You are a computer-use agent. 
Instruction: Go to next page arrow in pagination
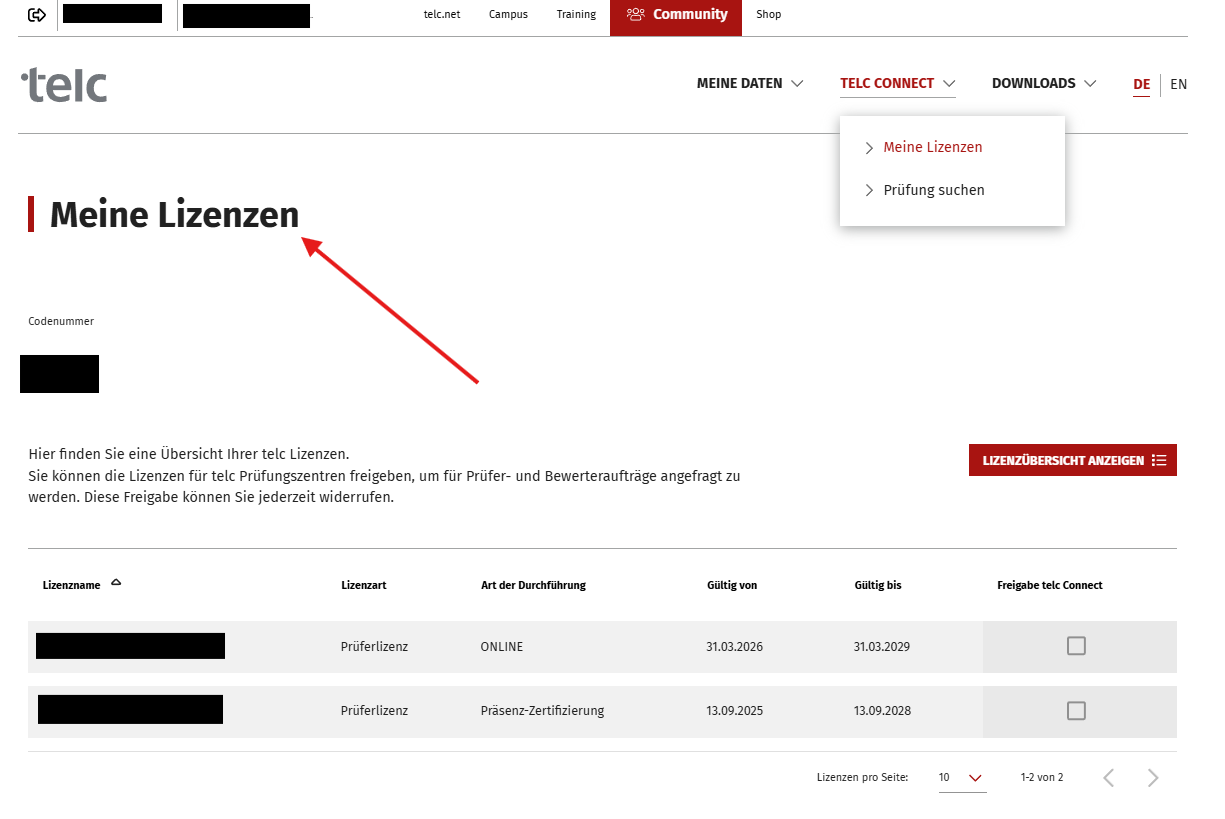coord(1153,778)
